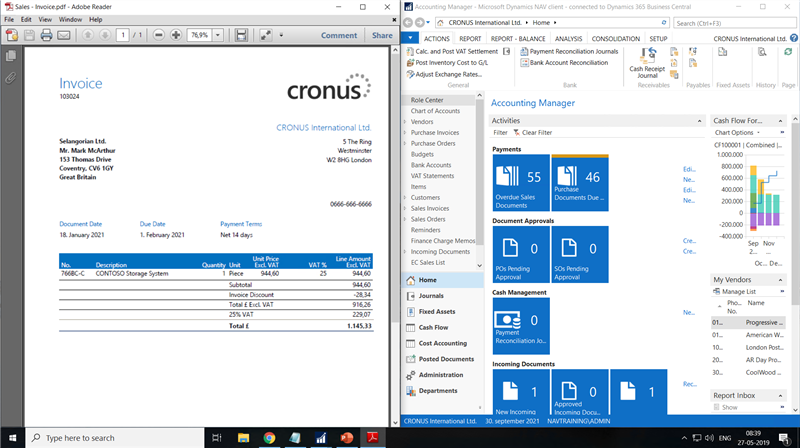Click the read mode expand icon
The width and height of the screenshot is (800, 448).
265,35
